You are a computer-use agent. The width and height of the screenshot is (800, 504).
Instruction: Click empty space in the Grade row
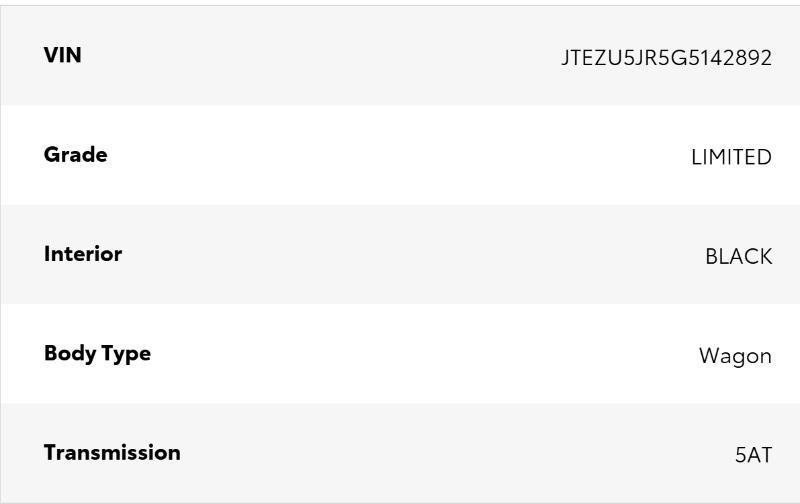pos(400,155)
